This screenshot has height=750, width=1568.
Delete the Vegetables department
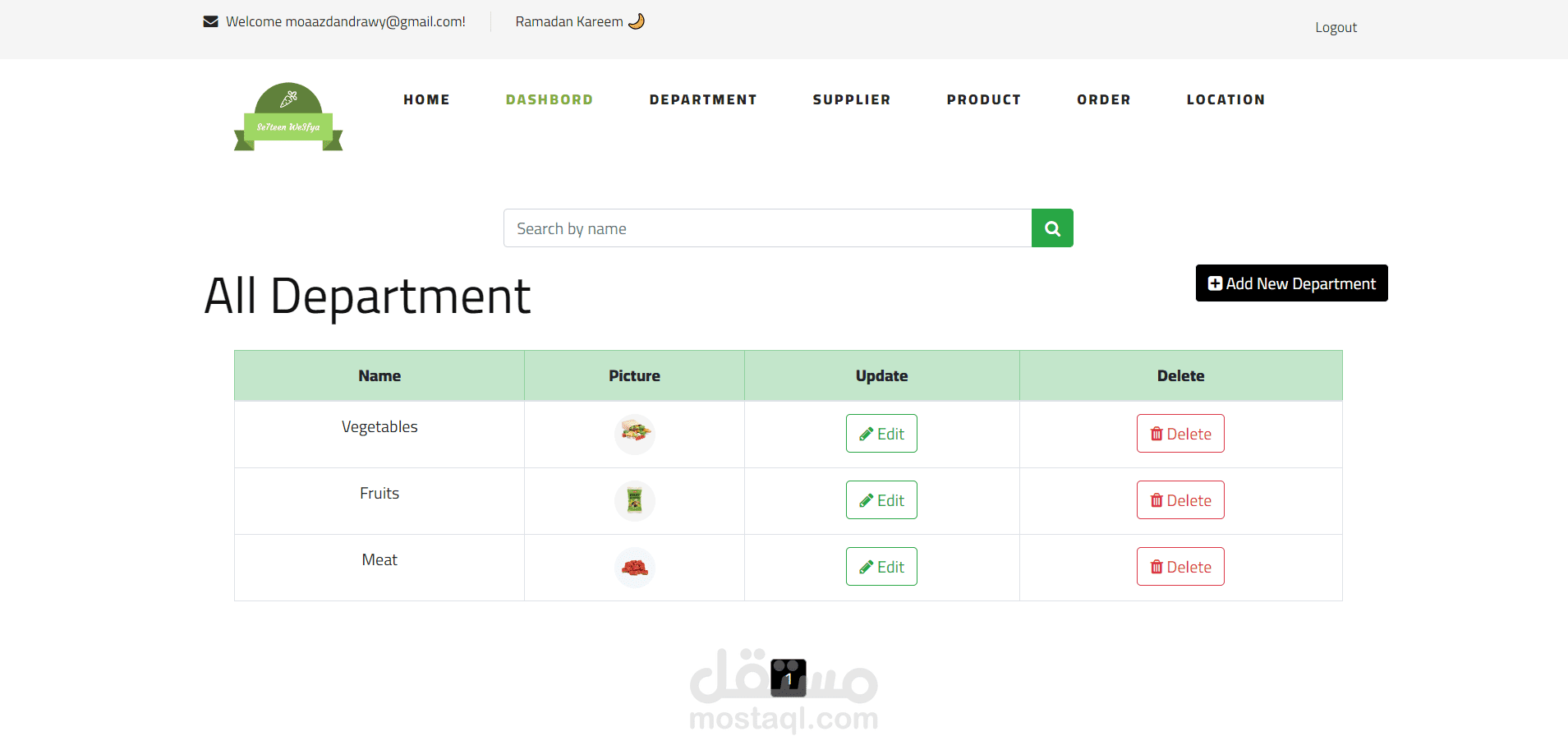pyautogui.click(x=1180, y=434)
